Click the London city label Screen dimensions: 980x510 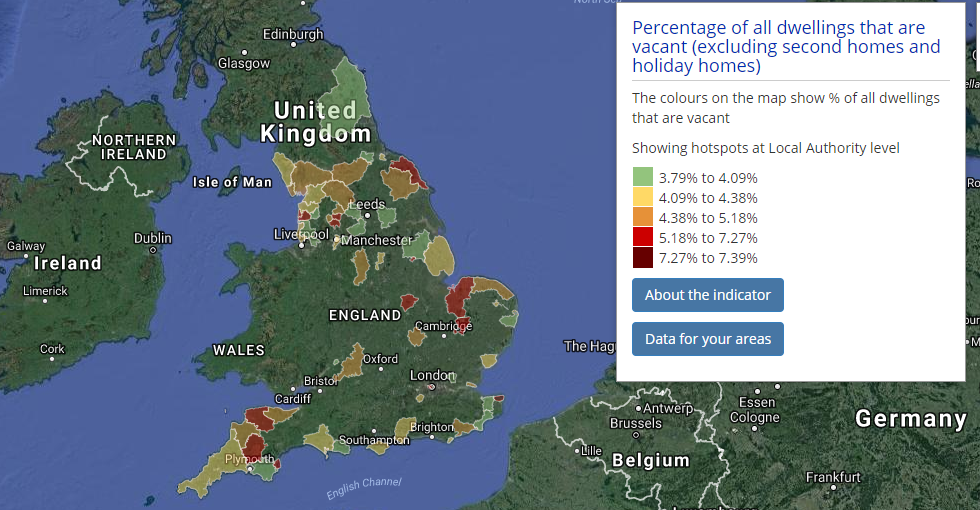(432, 375)
